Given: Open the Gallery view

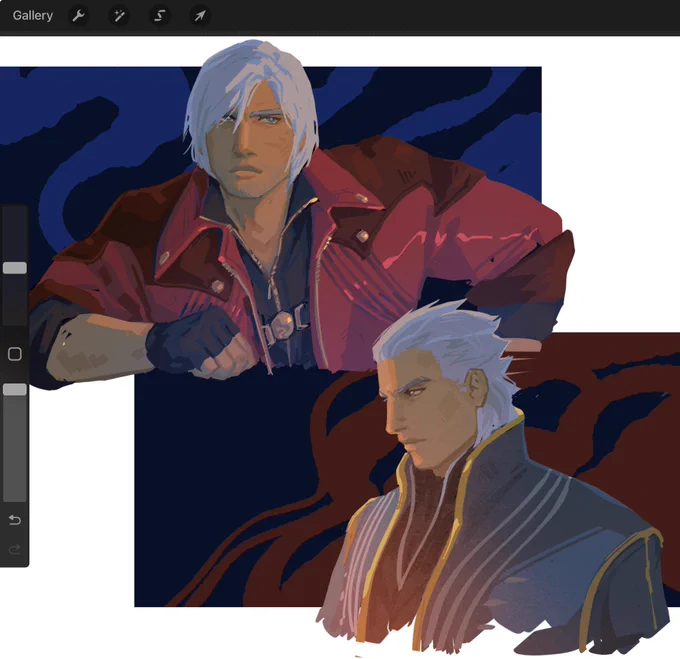Looking at the screenshot, I should point(33,16).
